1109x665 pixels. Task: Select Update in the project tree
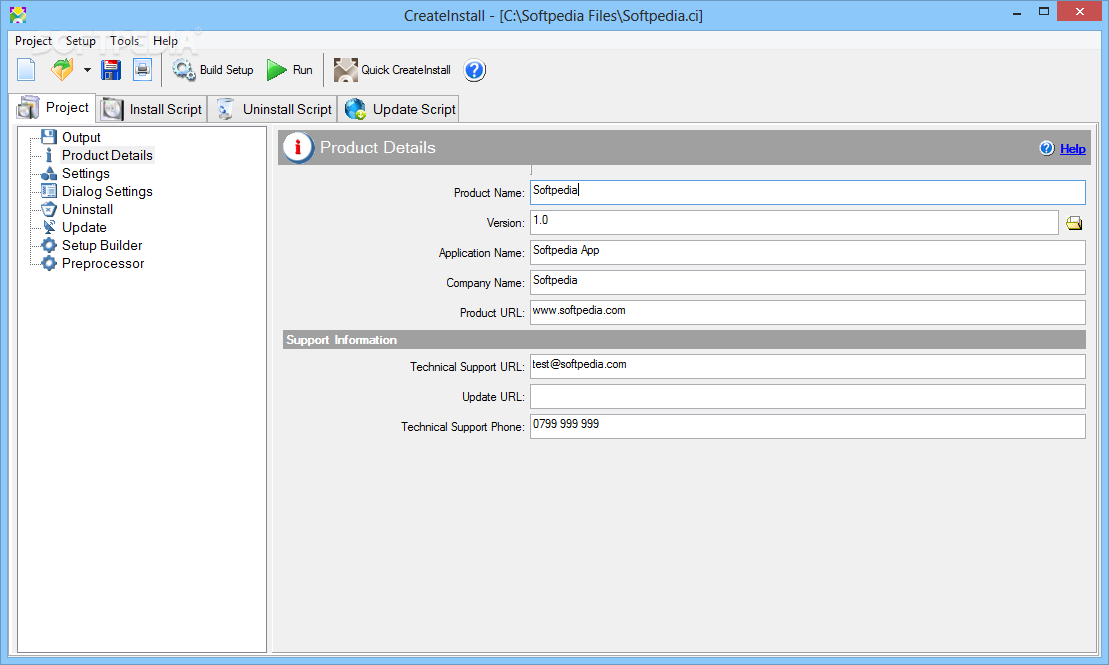tap(84, 228)
